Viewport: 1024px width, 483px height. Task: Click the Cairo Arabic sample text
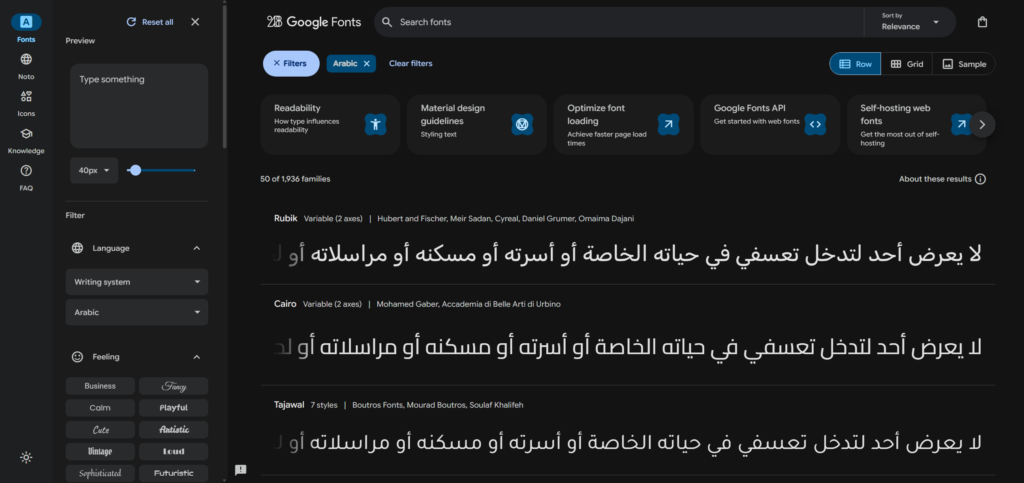pos(627,348)
